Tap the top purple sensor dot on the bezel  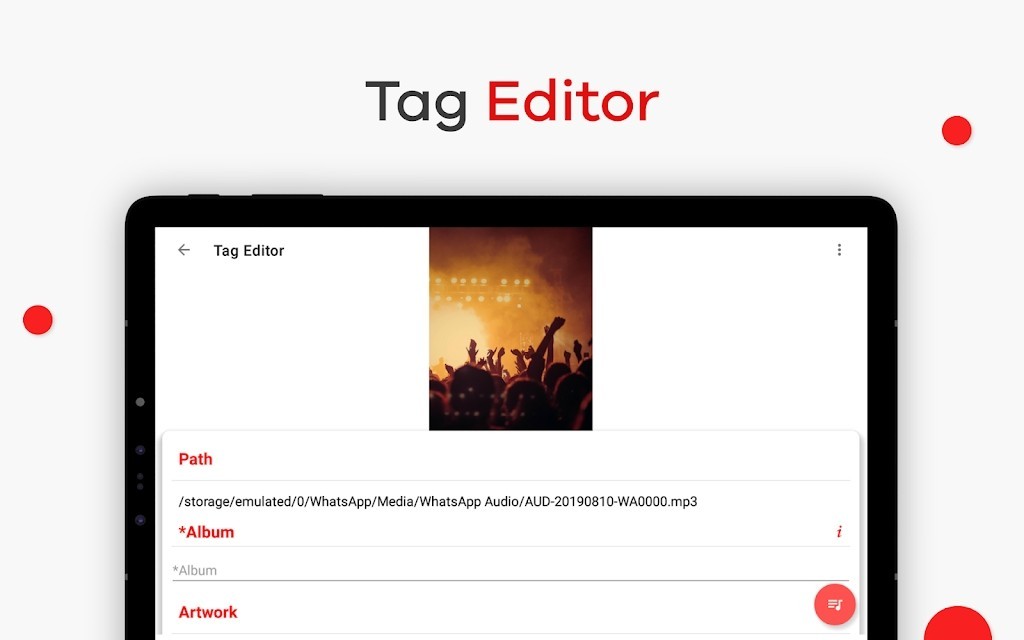coord(140,450)
